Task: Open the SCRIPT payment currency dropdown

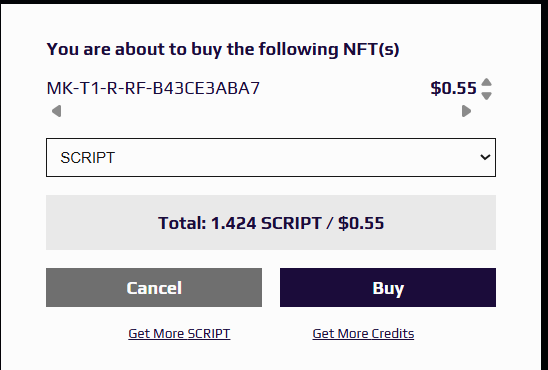Action: tap(271, 158)
